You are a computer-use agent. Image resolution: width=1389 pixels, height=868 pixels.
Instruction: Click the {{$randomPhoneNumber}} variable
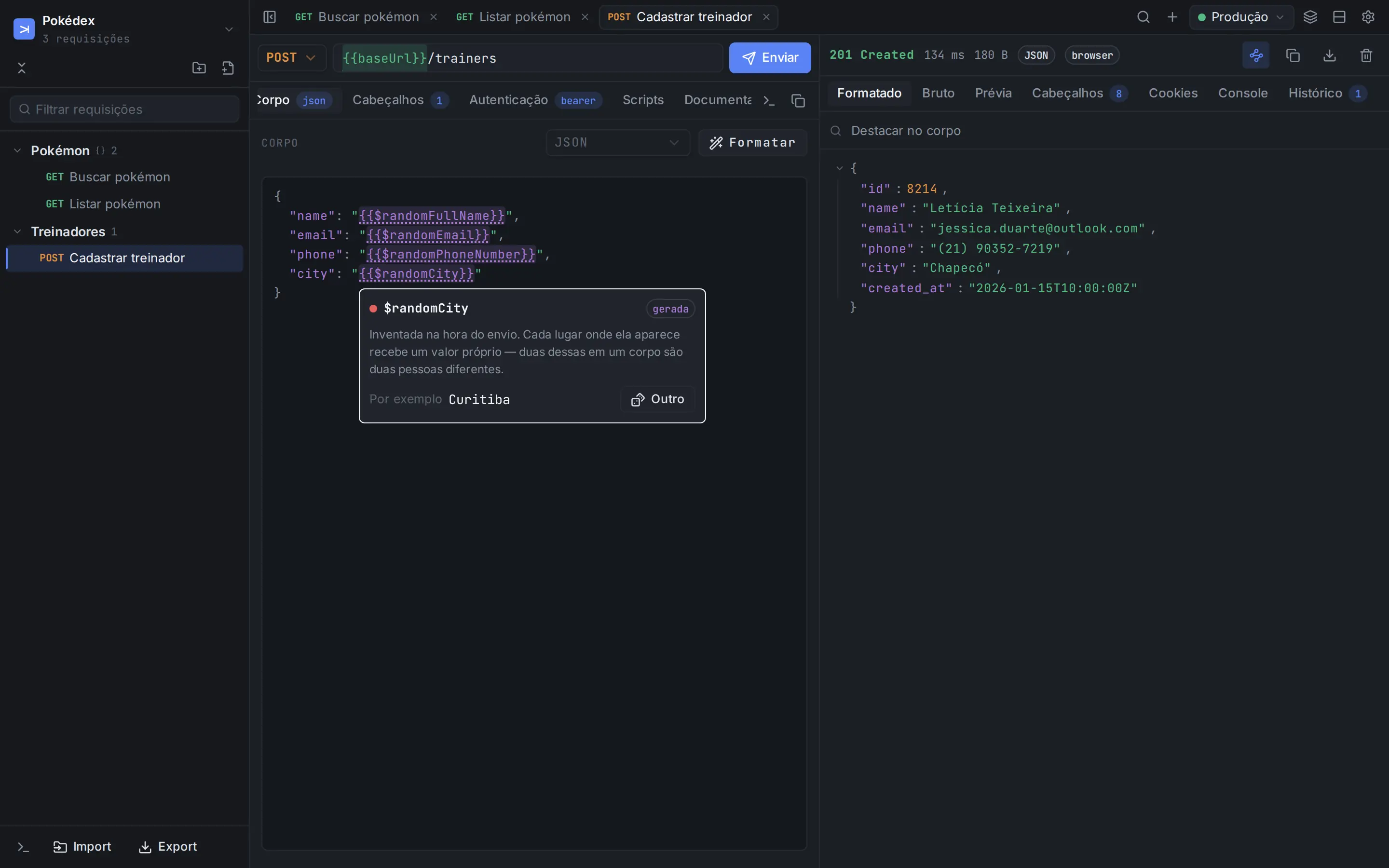pyautogui.click(x=451, y=254)
